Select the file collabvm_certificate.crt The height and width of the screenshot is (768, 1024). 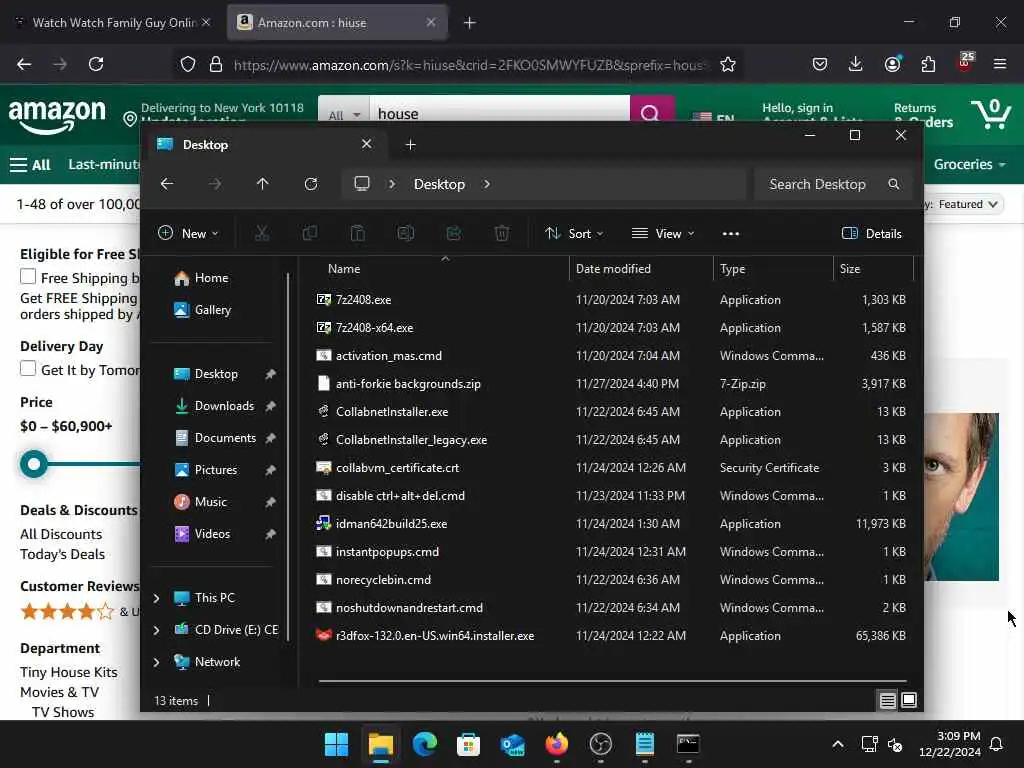point(397,468)
